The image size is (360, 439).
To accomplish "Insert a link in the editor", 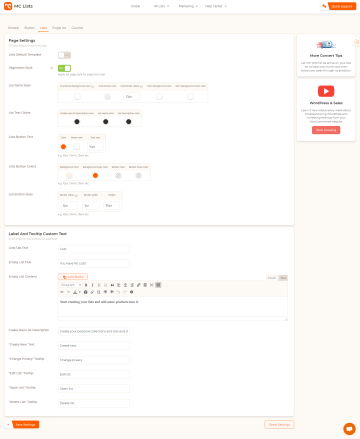I will click(139, 285).
